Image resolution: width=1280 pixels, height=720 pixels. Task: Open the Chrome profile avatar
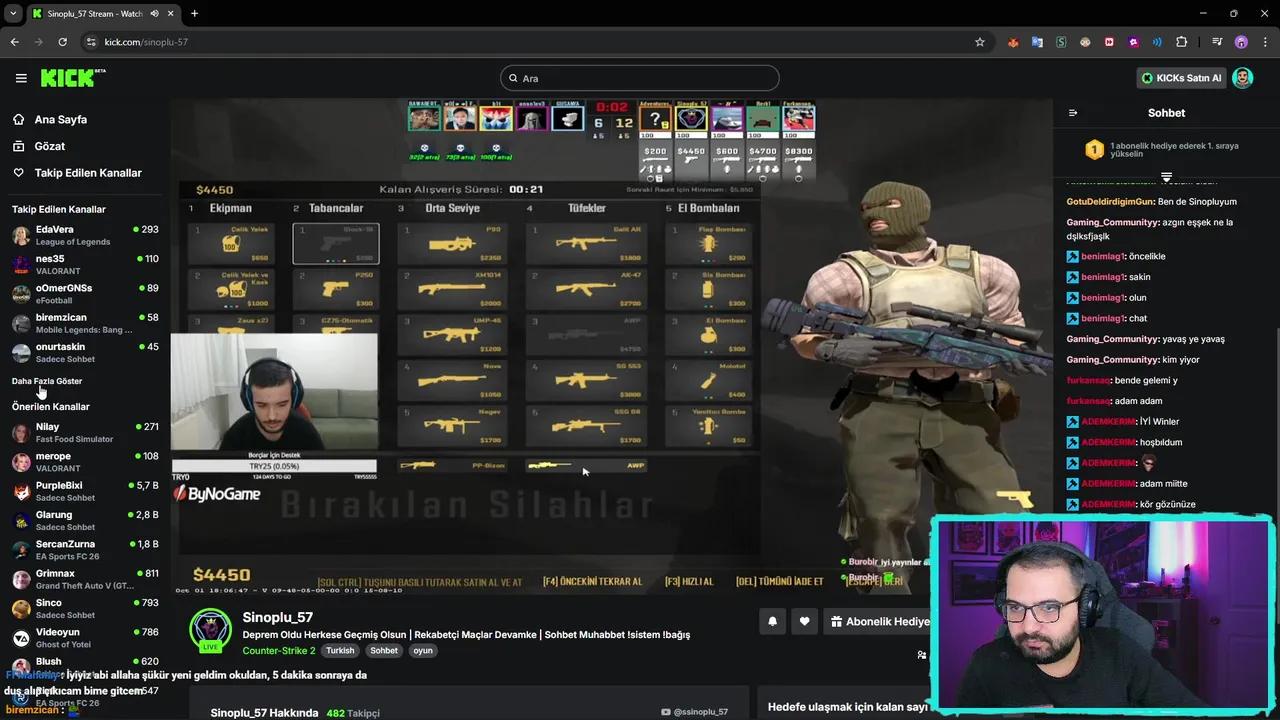click(x=1241, y=42)
